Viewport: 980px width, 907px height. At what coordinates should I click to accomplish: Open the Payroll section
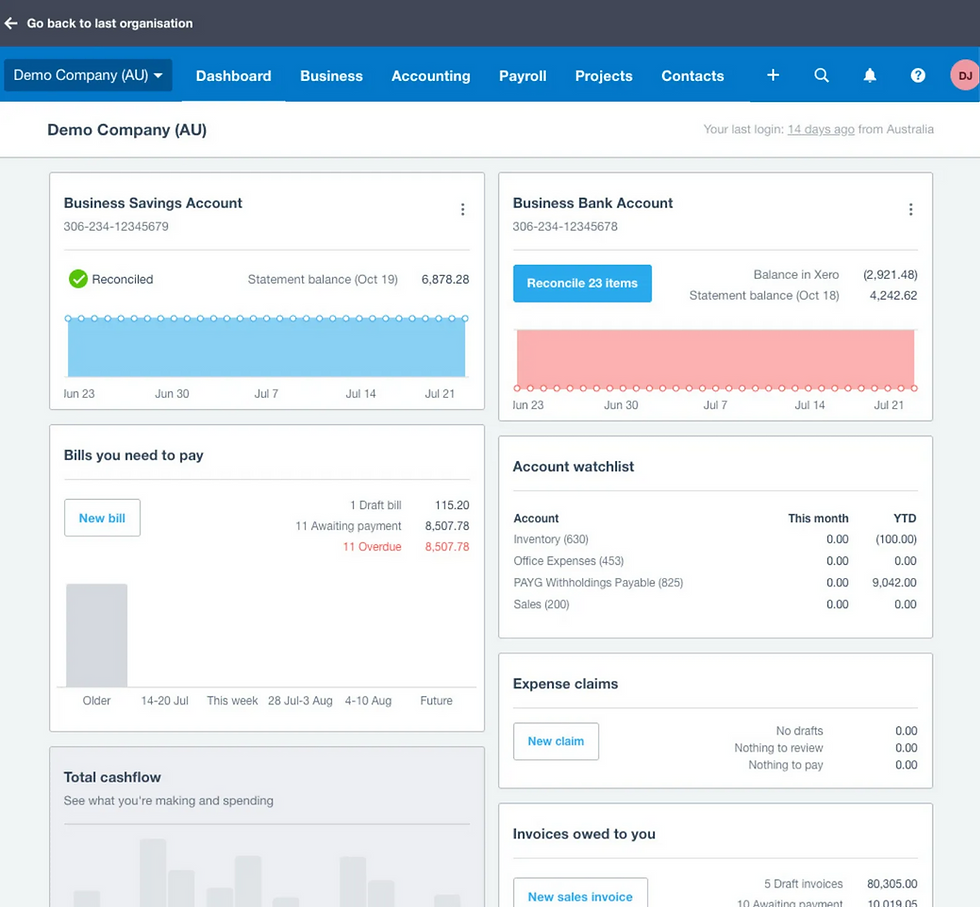coord(522,76)
